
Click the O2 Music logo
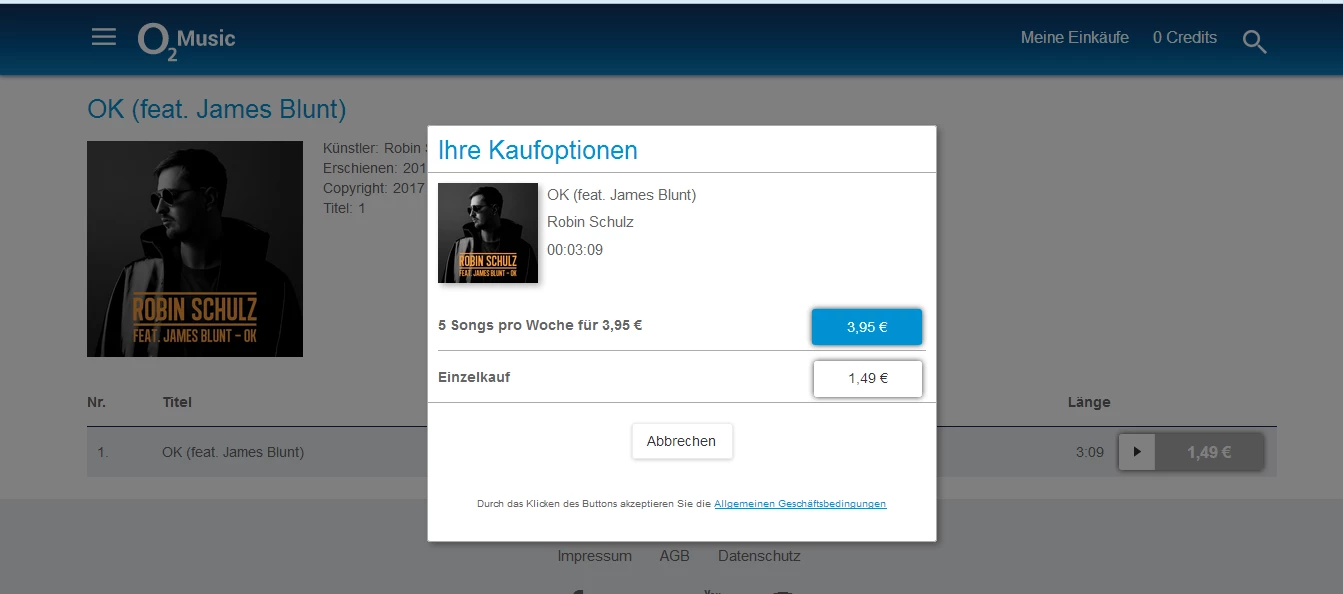coord(187,41)
